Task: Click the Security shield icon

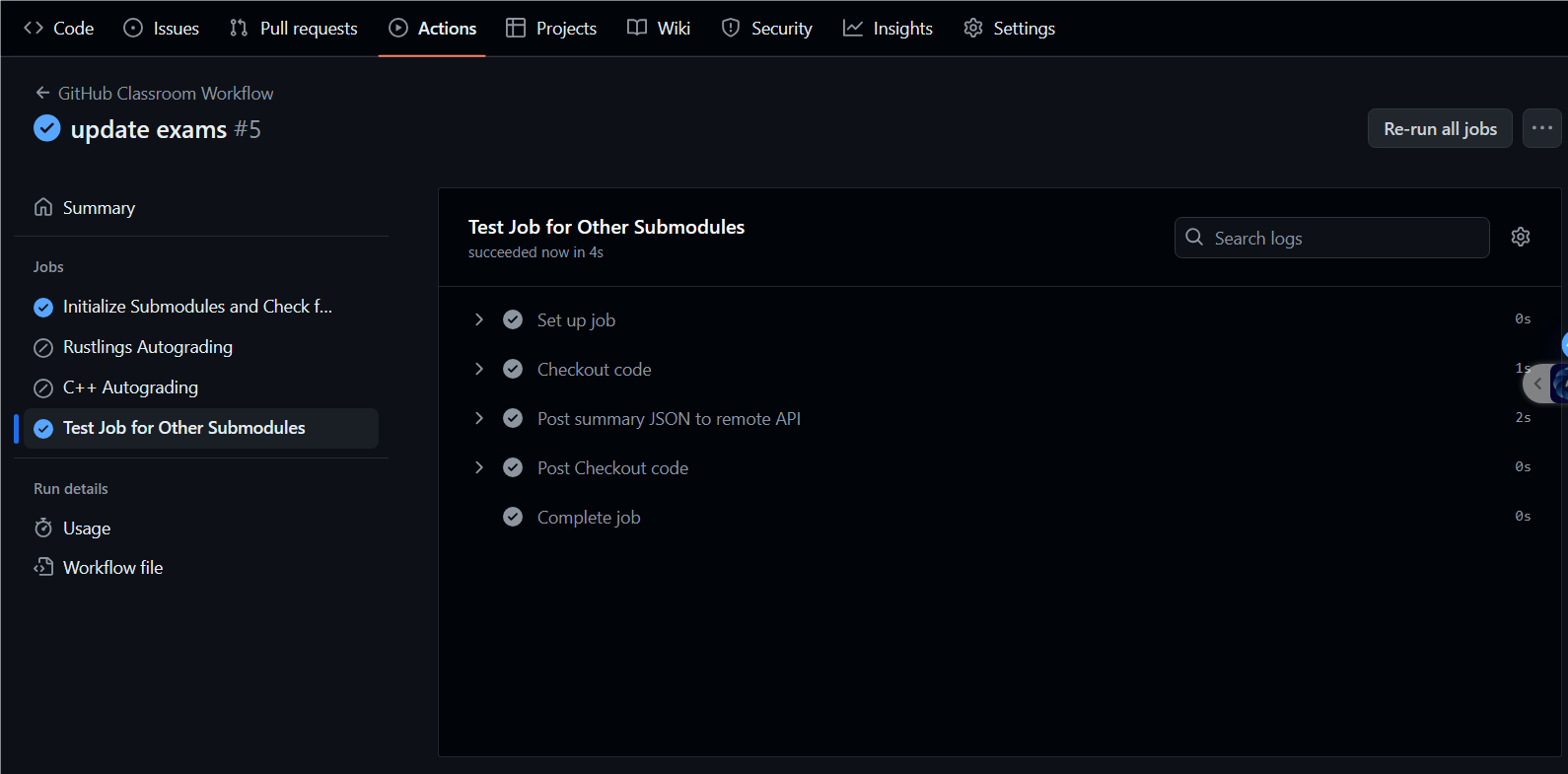Action: (x=731, y=29)
